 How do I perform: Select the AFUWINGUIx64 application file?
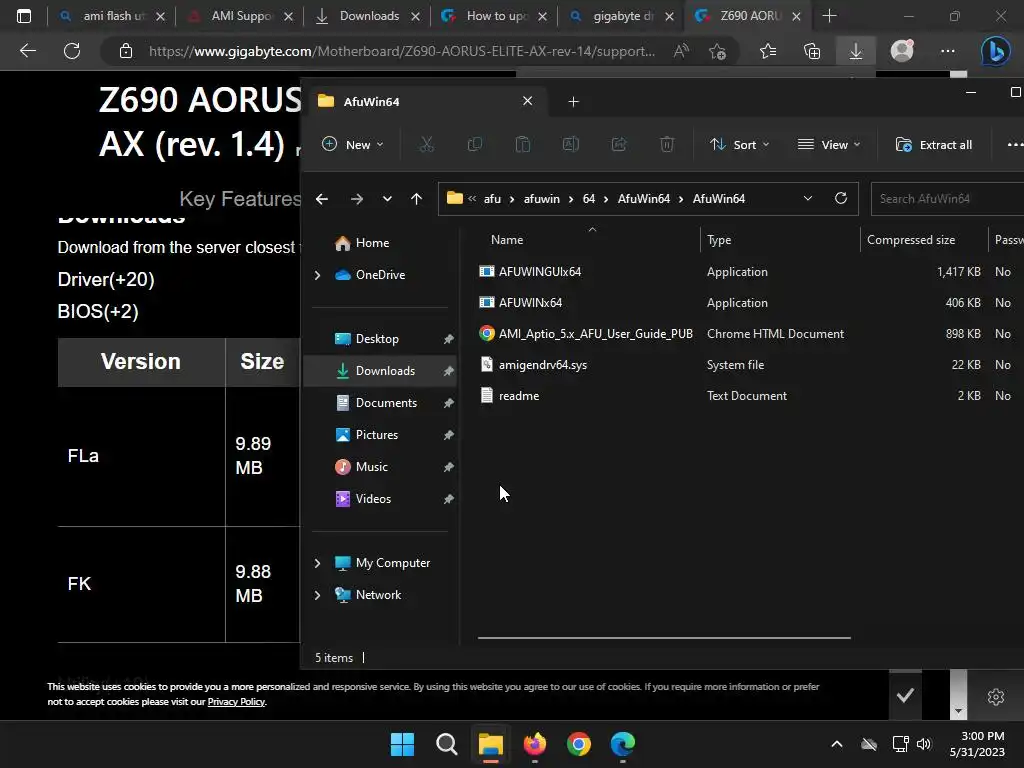(539, 272)
